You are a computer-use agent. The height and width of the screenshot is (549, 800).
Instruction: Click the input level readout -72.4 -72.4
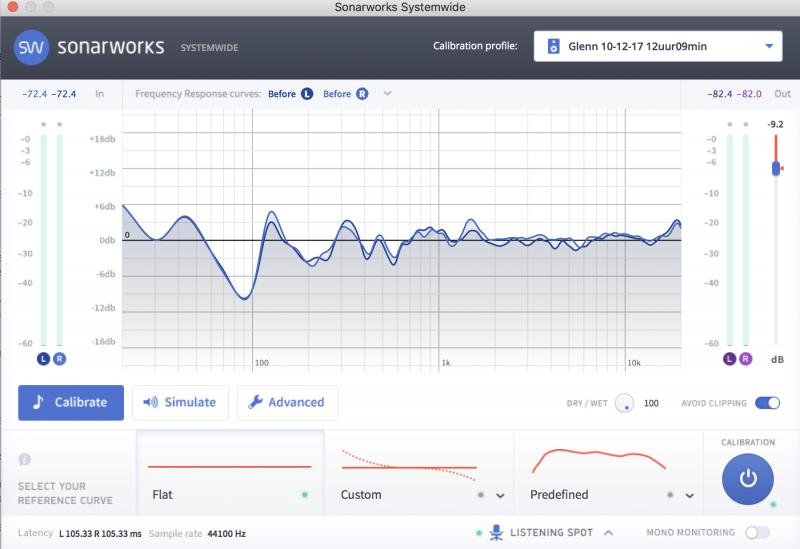tap(49, 94)
